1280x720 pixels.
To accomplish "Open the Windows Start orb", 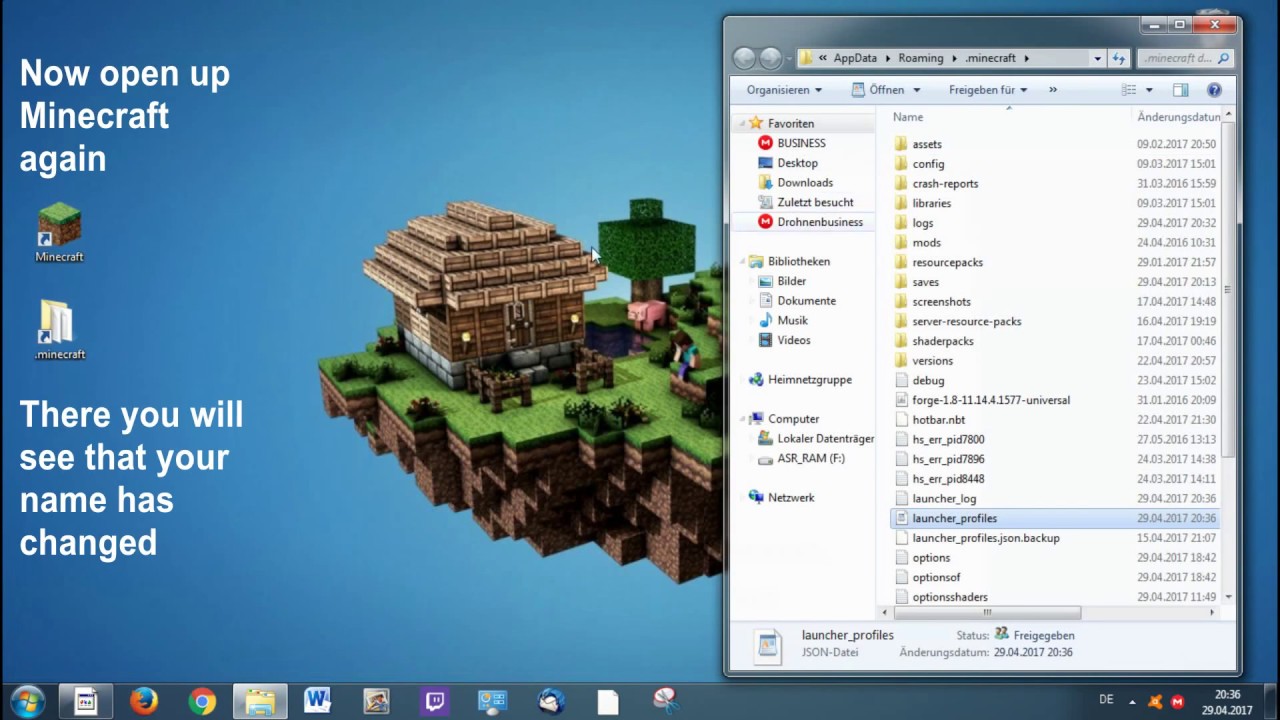I will pos(27,701).
